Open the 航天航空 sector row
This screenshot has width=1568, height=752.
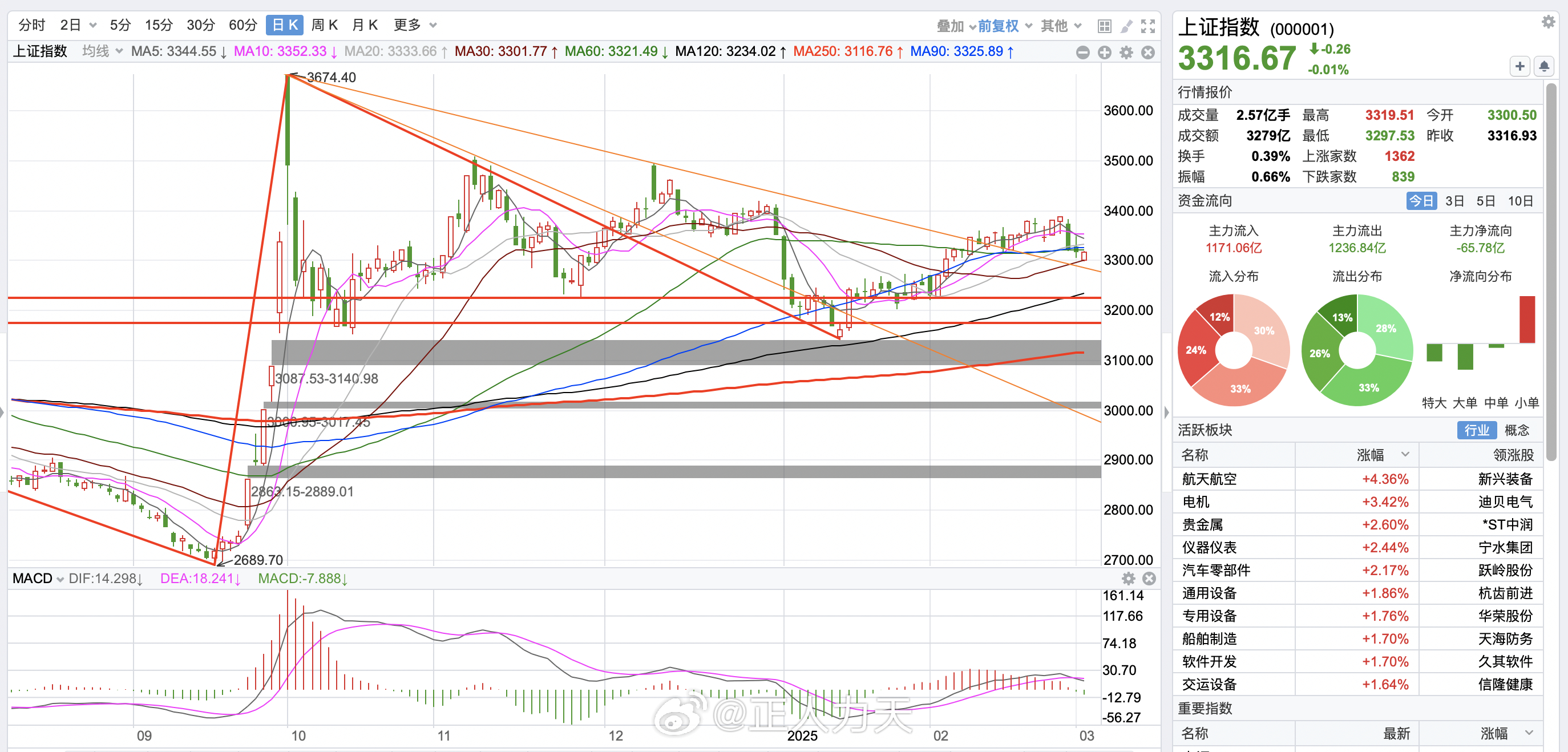pos(1209,479)
